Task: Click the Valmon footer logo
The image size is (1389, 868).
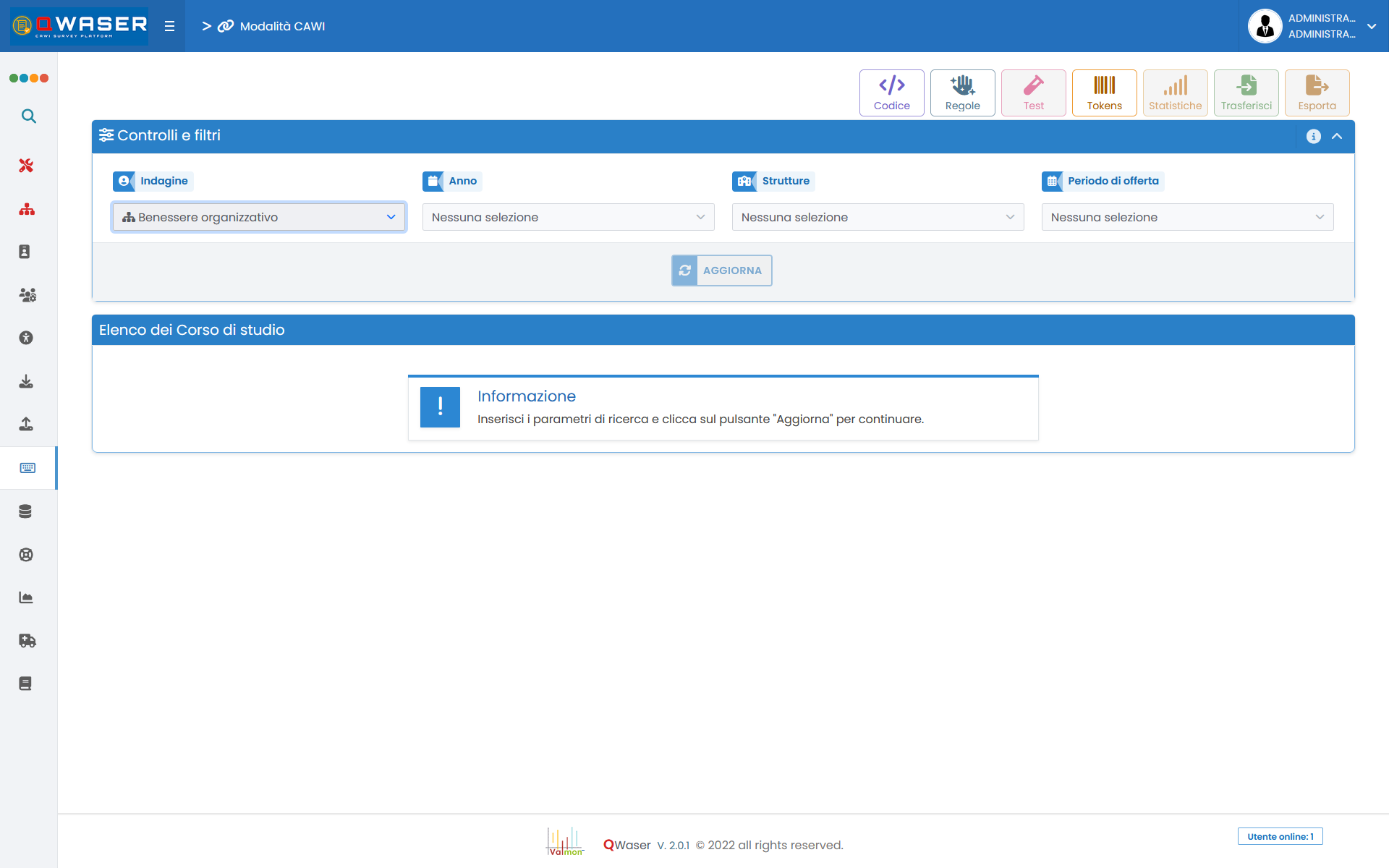Action: [x=564, y=841]
